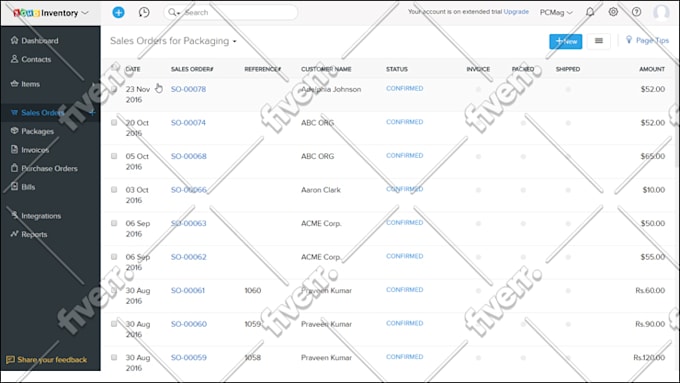Go to Packages in sidebar
Screen dimensions: 680x383
pyautogui.click(x=37, y=131)
